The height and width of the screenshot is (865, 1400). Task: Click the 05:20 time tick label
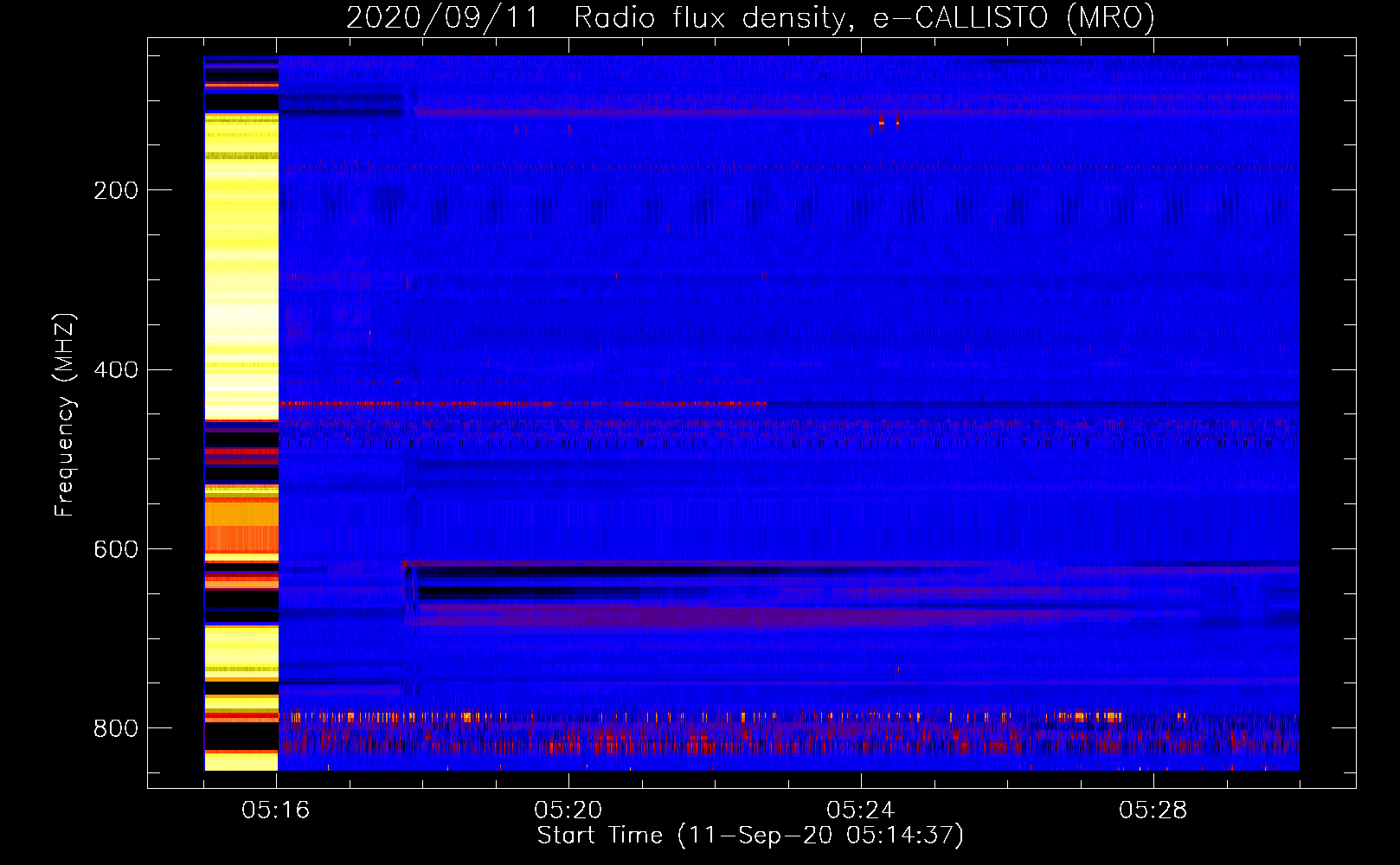point(568,811)
